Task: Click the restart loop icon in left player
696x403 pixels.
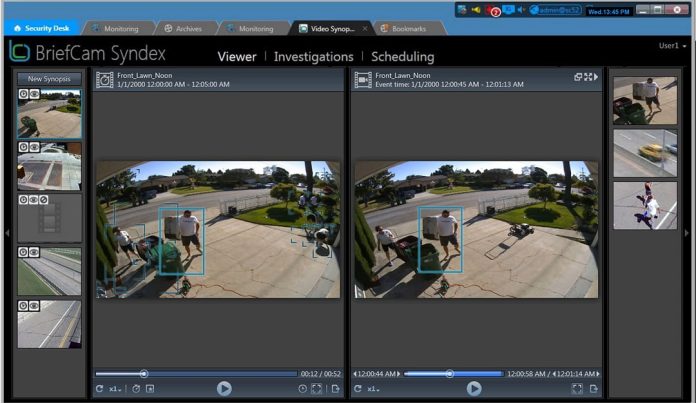Action: 99,388
